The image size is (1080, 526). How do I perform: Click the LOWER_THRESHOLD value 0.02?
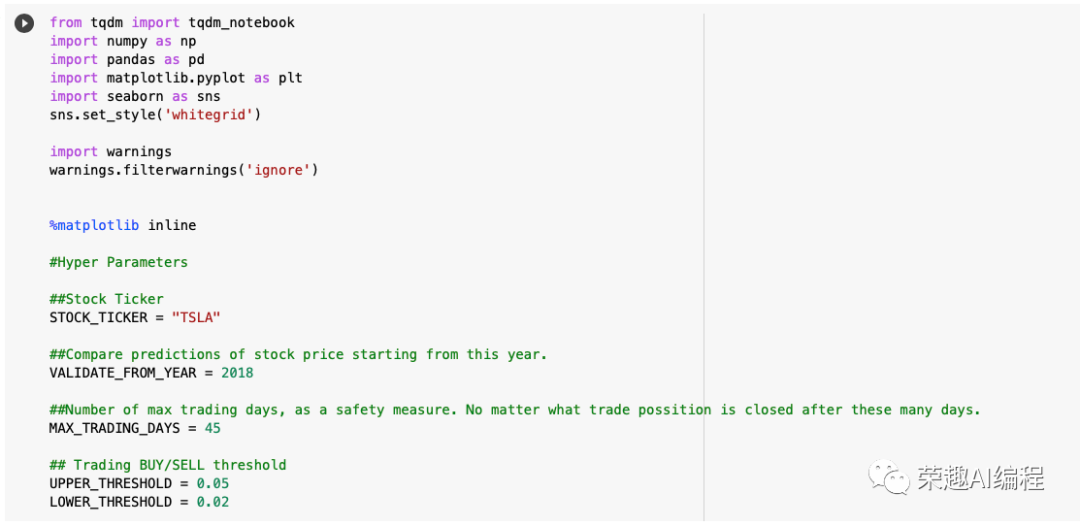tap(213, 502)
